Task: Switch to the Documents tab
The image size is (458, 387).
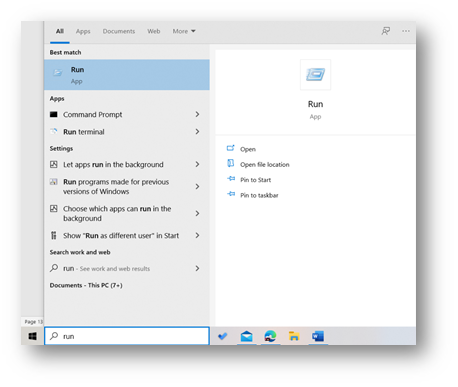Action: point(119,31)
